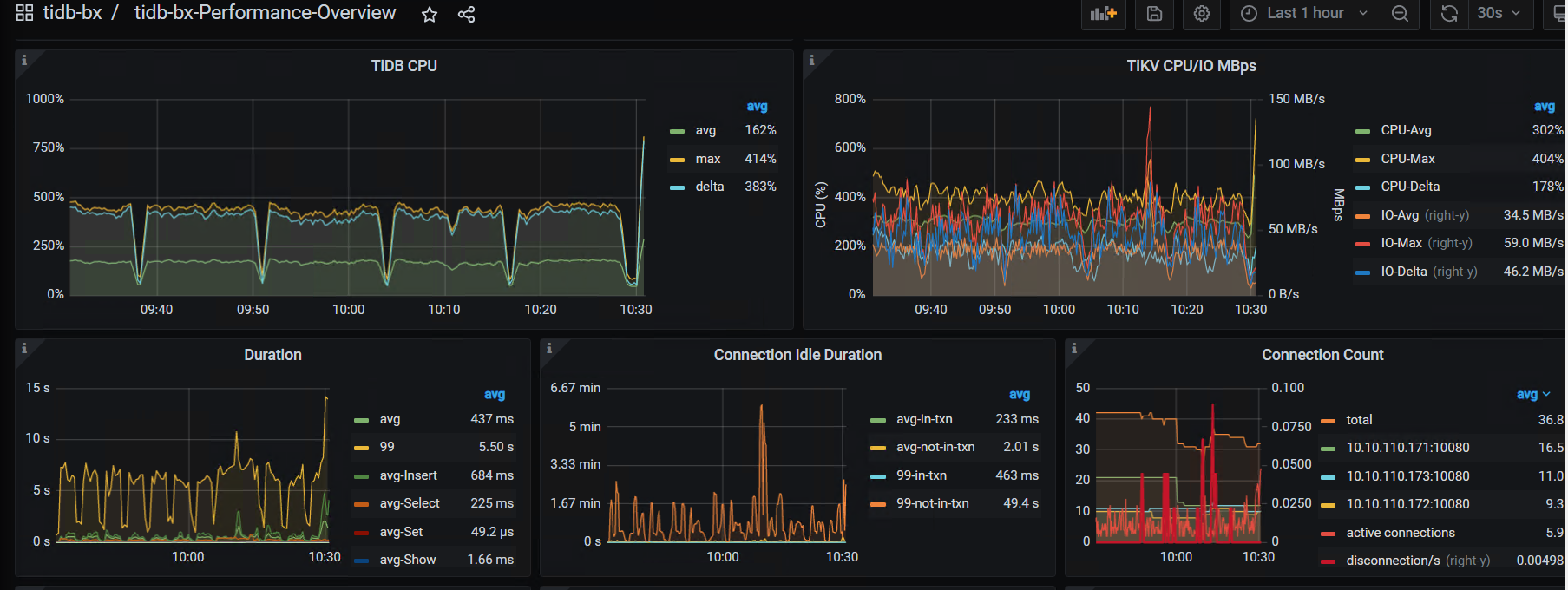Toggle avg-Insert series in Duration legend

[x=408, y=475]
